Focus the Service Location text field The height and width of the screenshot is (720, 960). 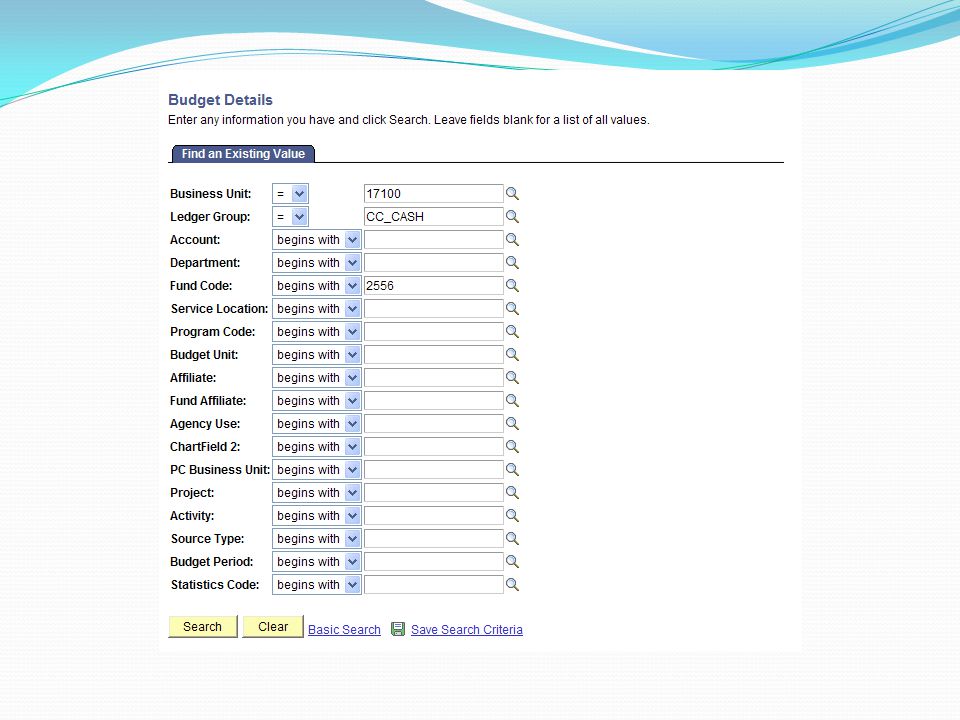433,309
